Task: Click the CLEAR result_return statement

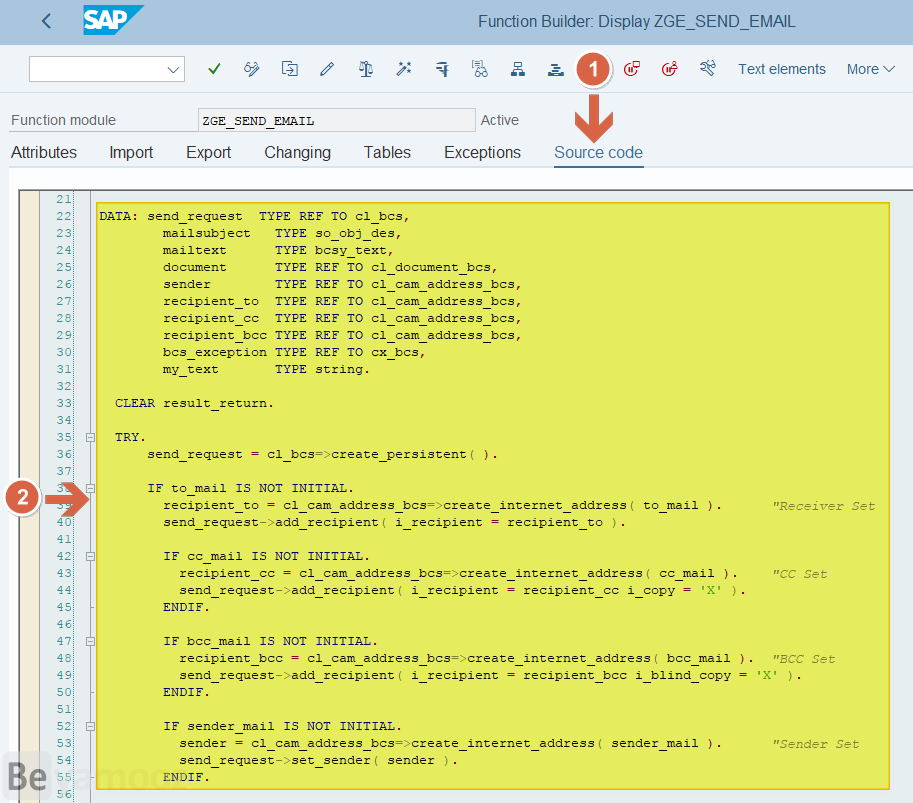Action: coord(194,403)
